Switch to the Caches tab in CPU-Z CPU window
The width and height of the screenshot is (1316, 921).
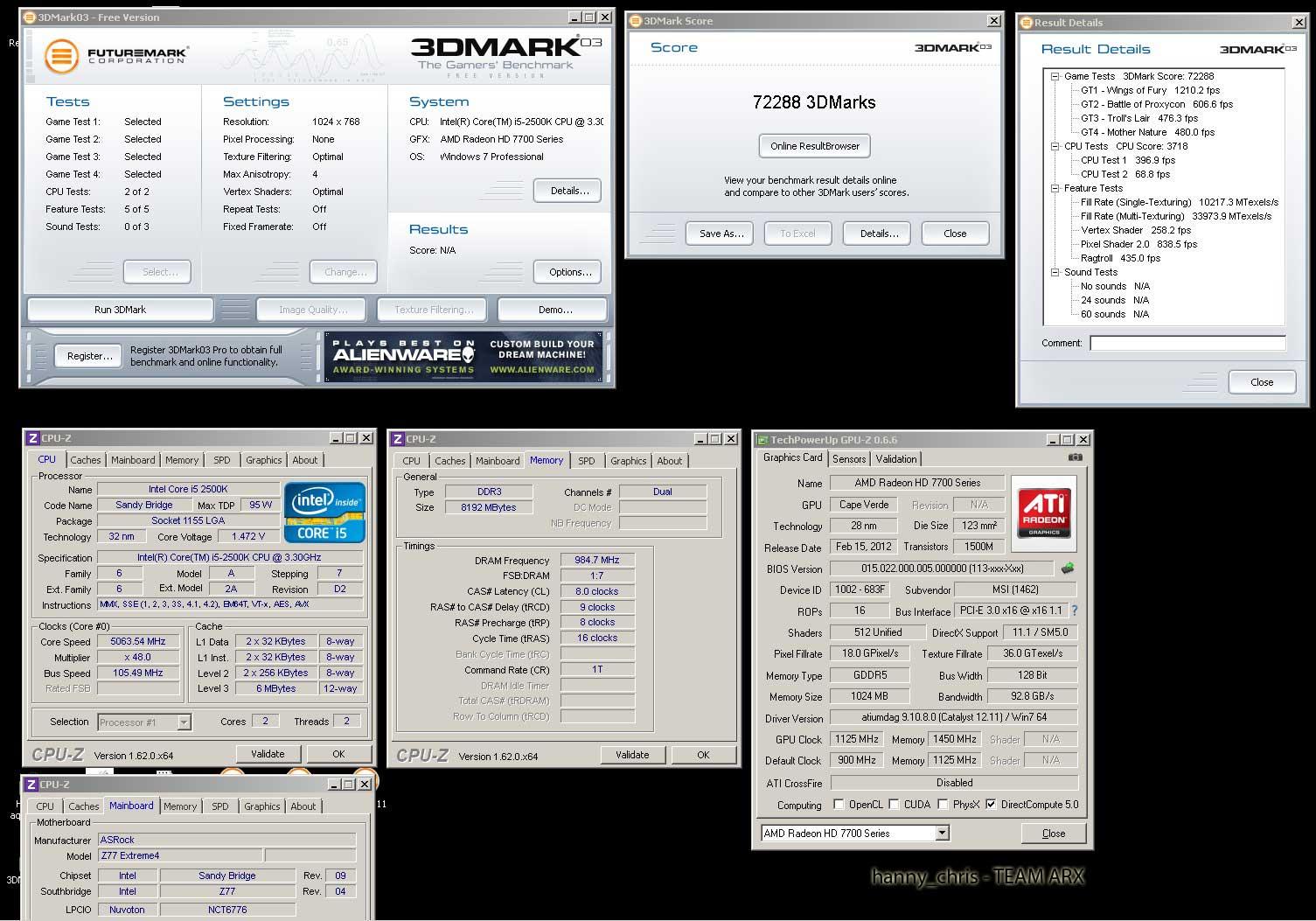86,460
